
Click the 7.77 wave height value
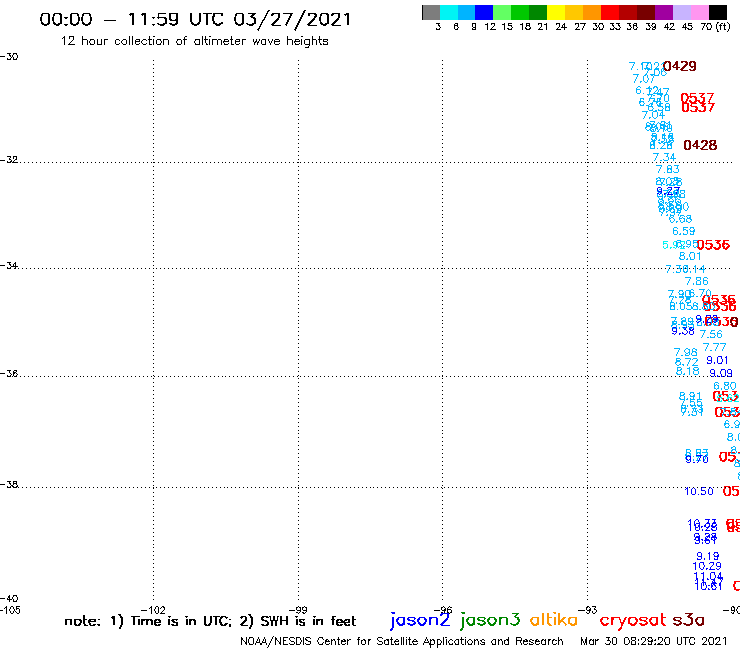[x=715, y=347]
